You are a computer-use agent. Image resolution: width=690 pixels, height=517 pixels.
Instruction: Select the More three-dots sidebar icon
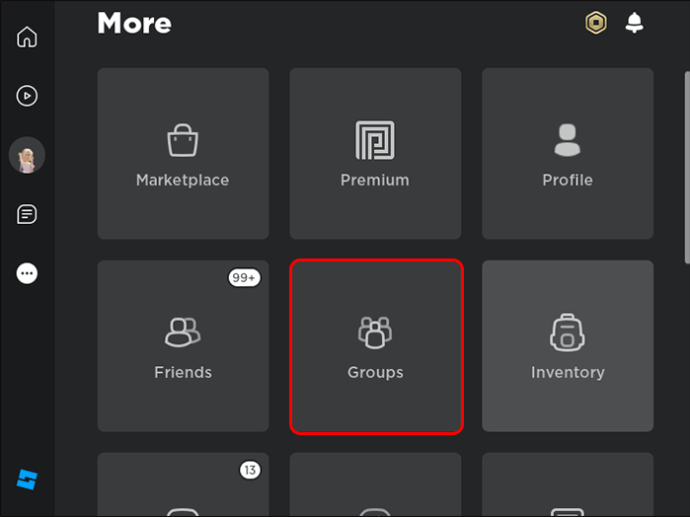[27, 273]
